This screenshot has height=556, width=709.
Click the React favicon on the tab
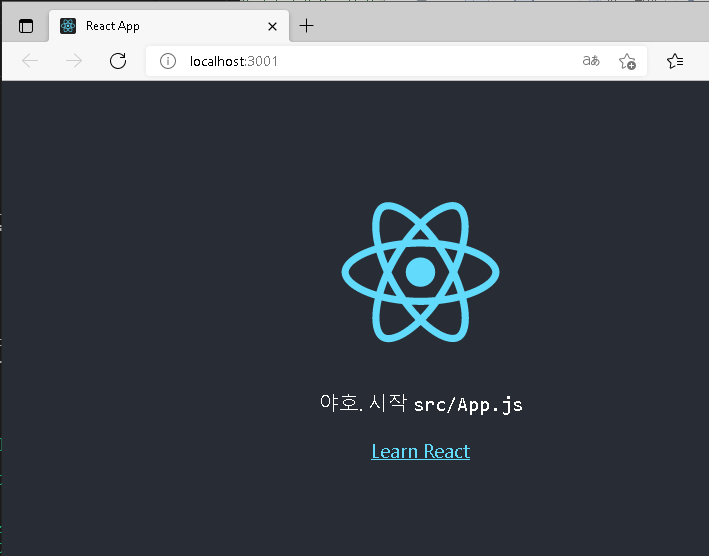(x=68, y=26)
